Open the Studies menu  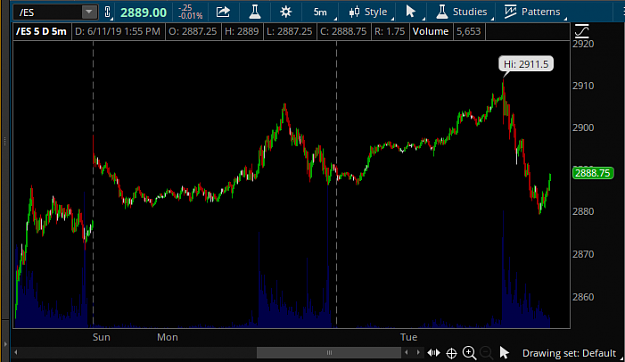(x=462, y=12)
